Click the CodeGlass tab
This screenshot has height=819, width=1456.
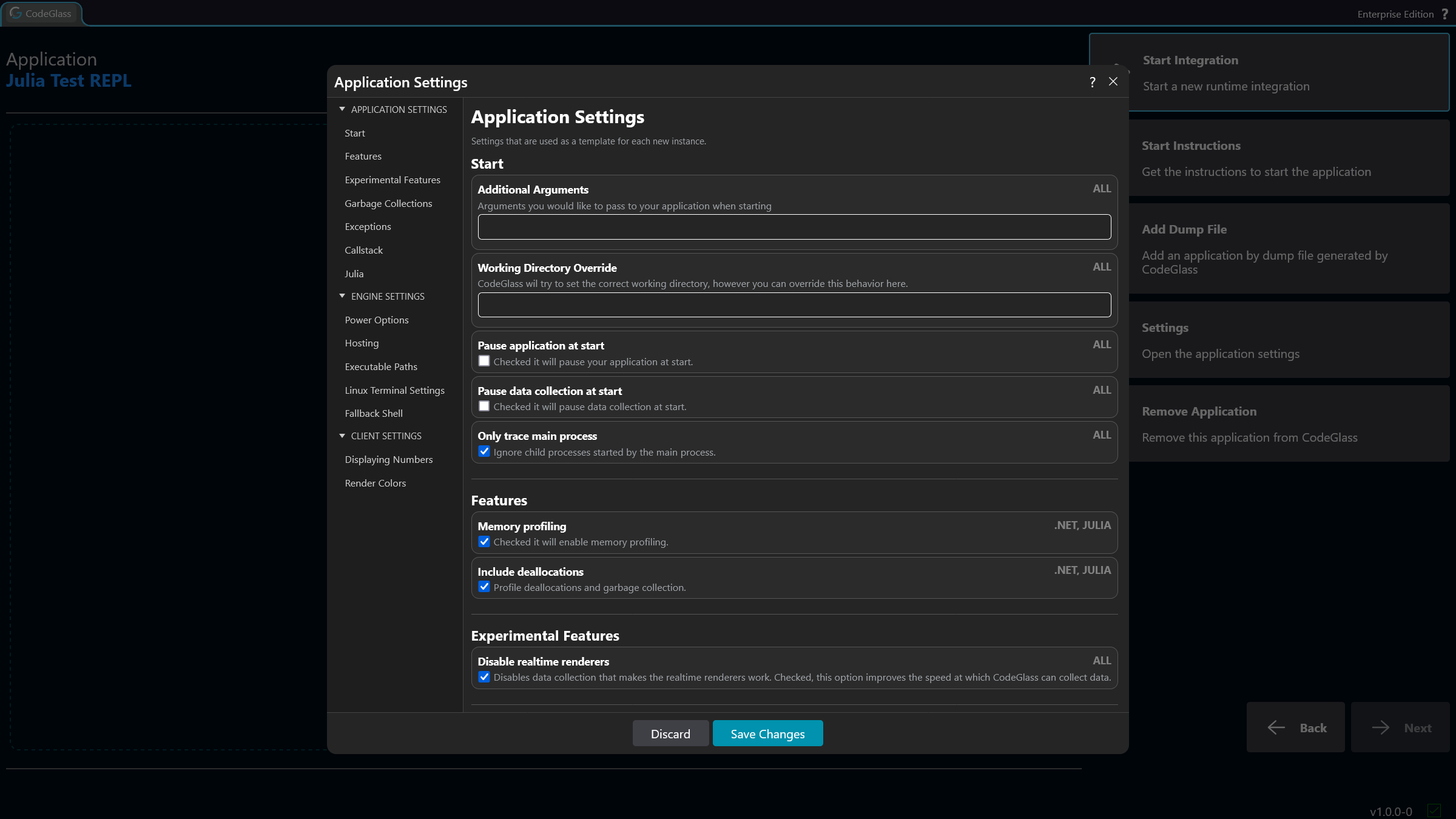41,13
